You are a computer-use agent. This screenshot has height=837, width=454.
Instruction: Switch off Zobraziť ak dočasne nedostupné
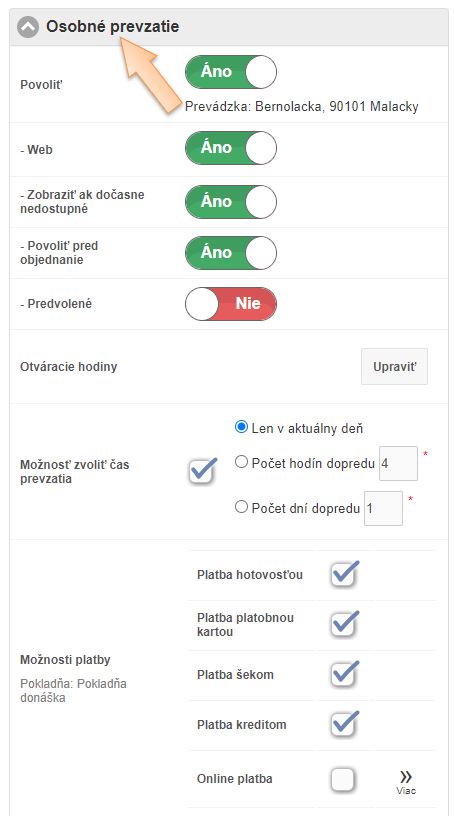pyautogui.click(x=231, y=202)
